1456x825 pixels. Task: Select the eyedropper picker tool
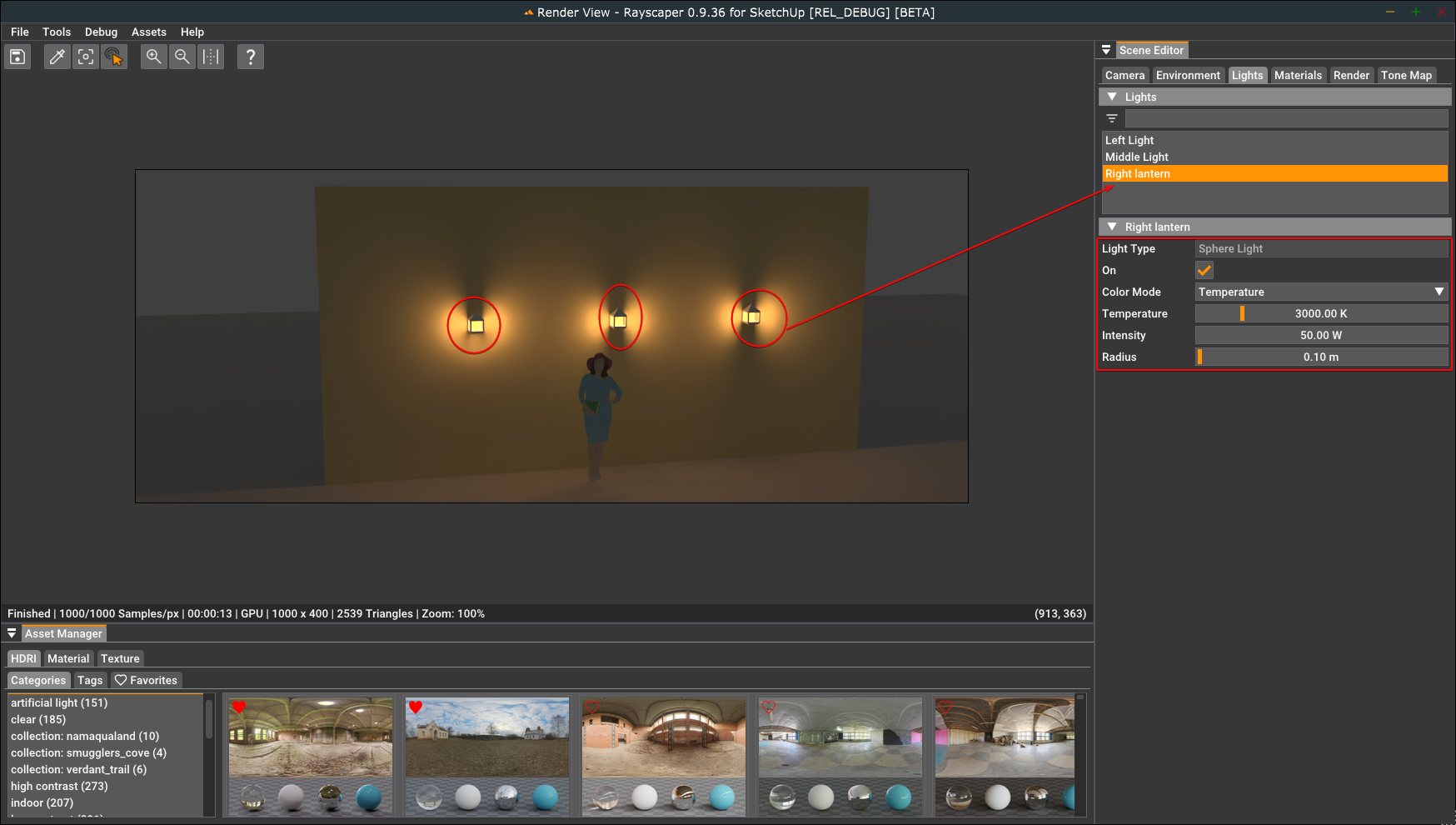pyautogui.click(x=57, y=57)
